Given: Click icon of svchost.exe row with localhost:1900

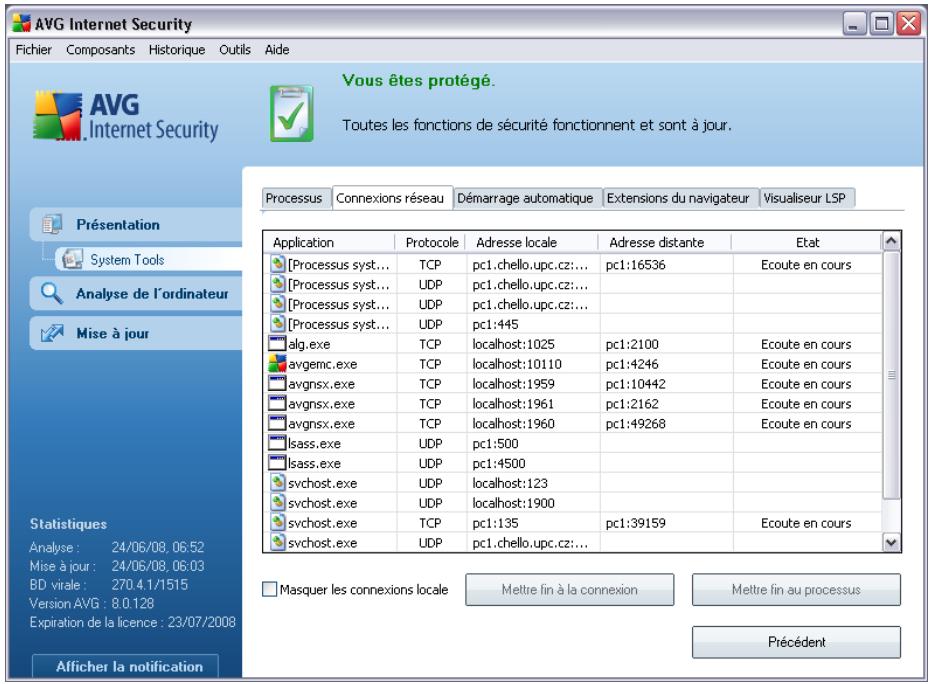Looking at the screenshot, I should point(278,502).
